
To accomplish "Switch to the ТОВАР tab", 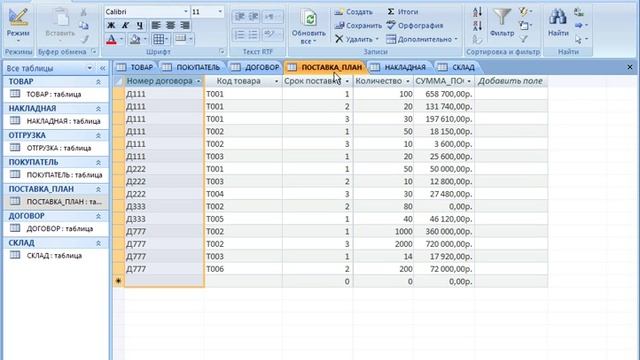I will tap(135, 67).
